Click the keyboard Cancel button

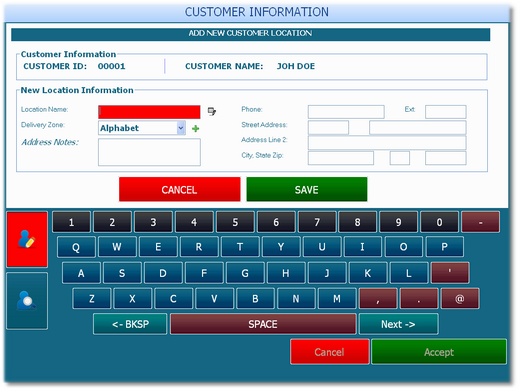[x=330, y=352]
